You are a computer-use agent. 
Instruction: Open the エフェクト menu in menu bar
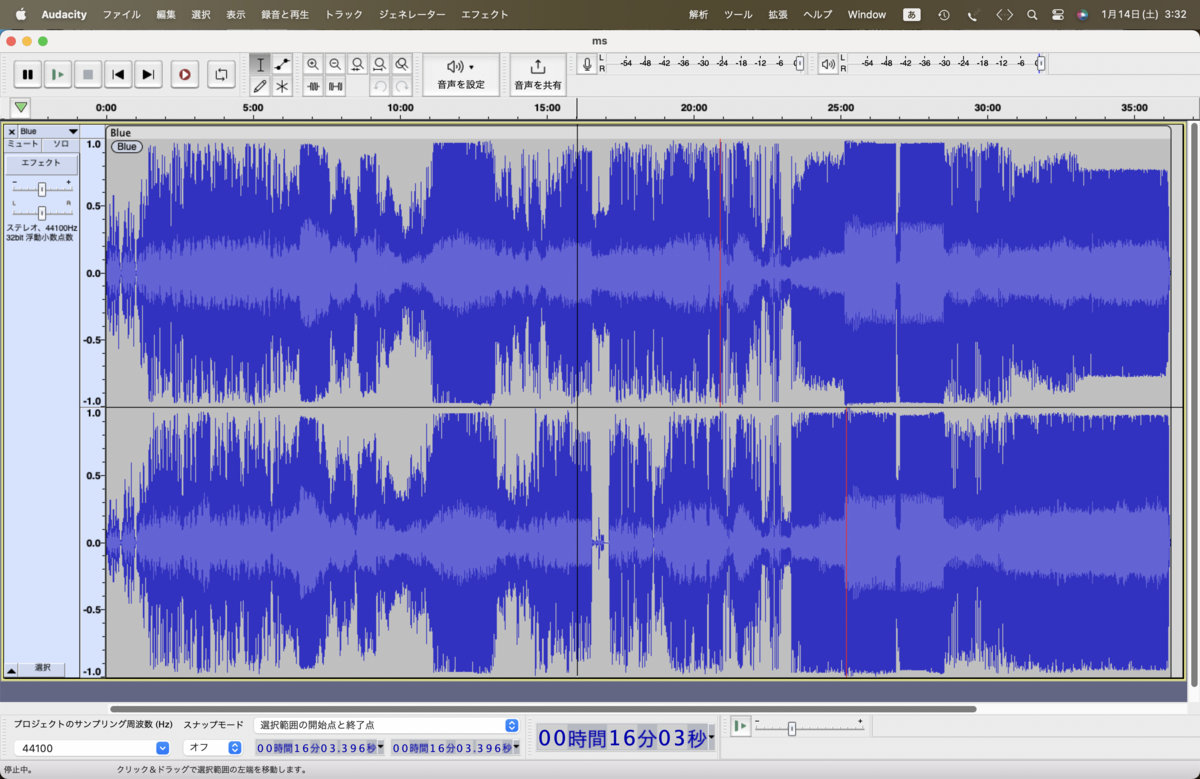click(x=484, y=15)
